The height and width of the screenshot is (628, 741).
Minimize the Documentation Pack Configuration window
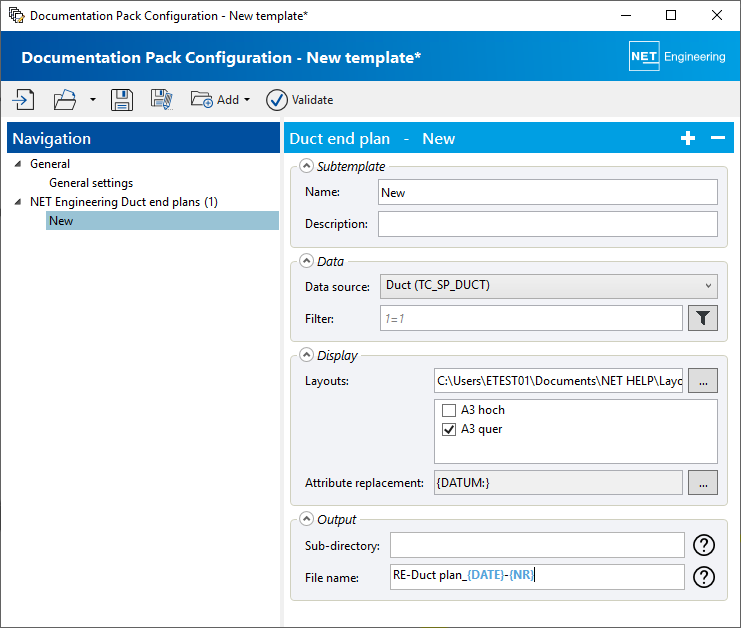click(x=626, y=15)
